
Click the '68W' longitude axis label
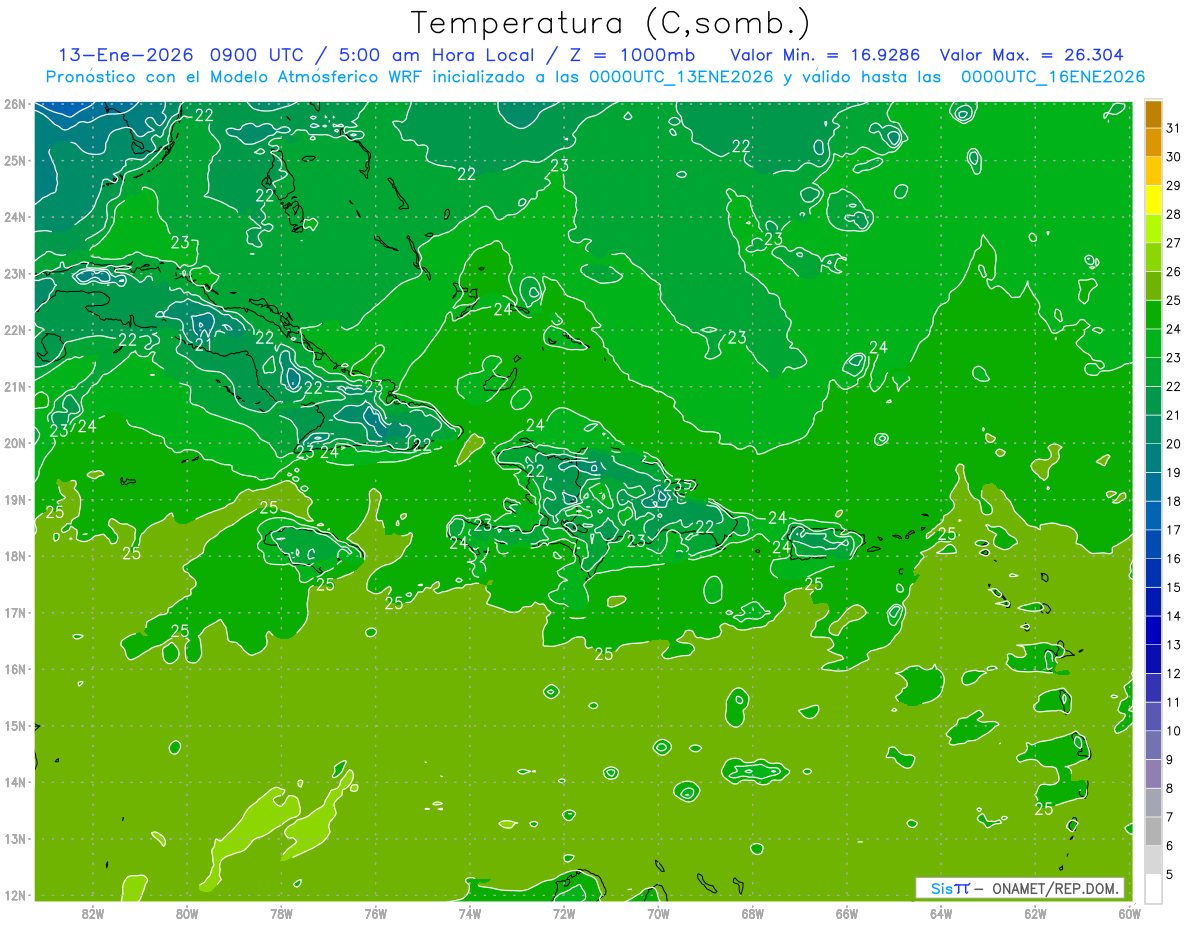coord(753,913)
